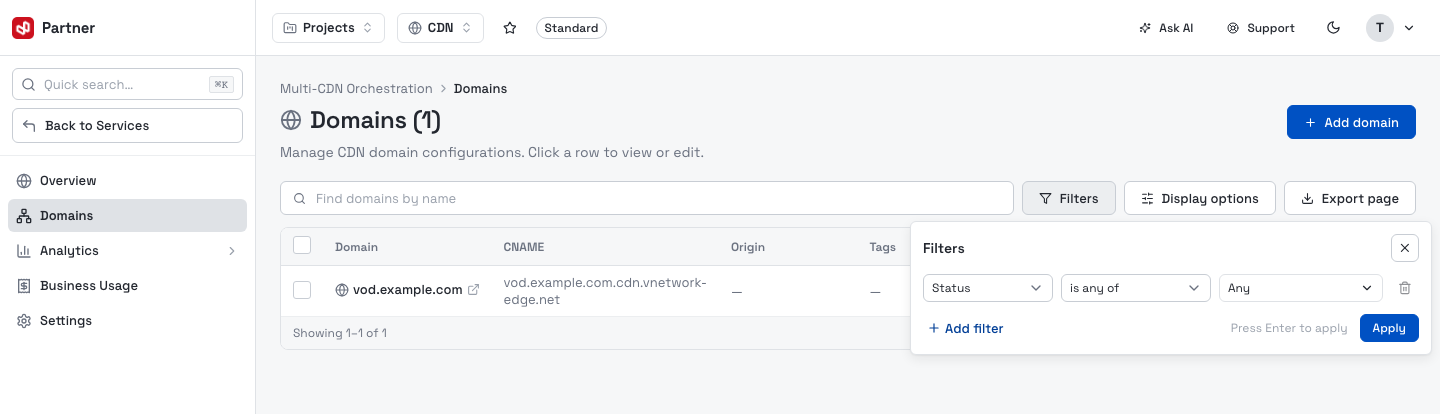
Task: Apply the filters
Action: 1389,328
